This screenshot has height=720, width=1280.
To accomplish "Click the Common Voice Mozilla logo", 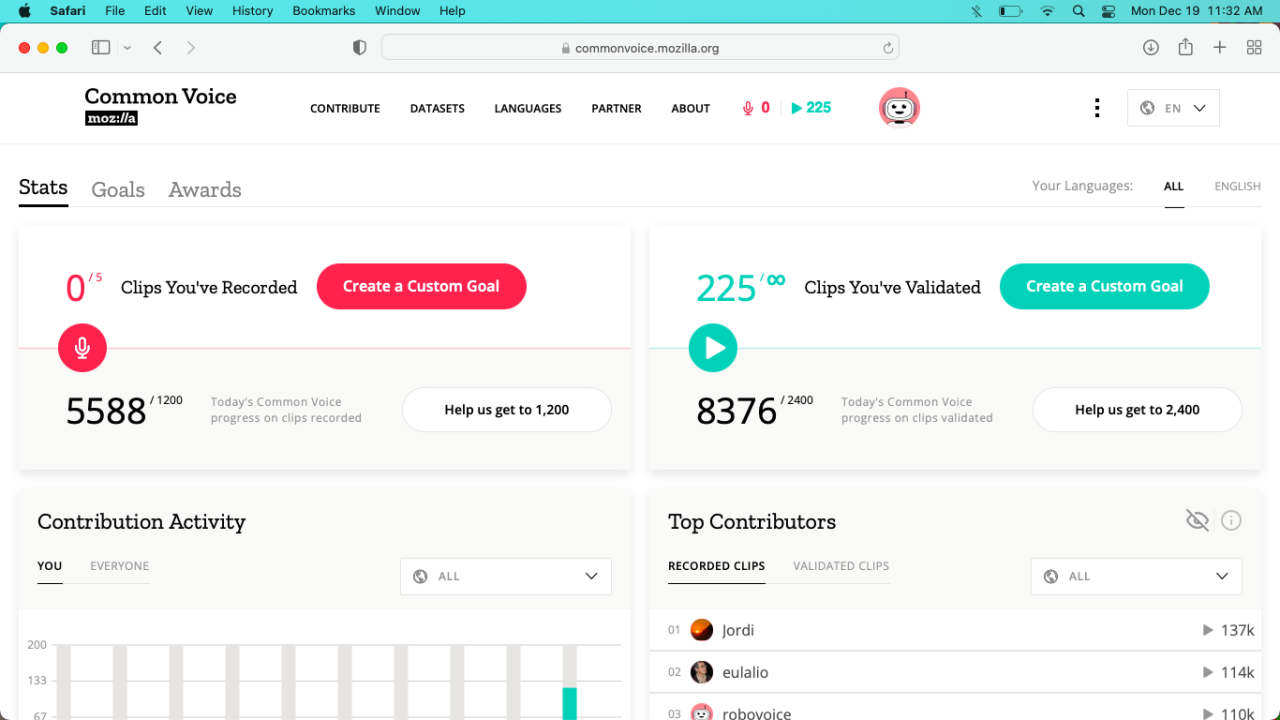I will click(160, 105).
